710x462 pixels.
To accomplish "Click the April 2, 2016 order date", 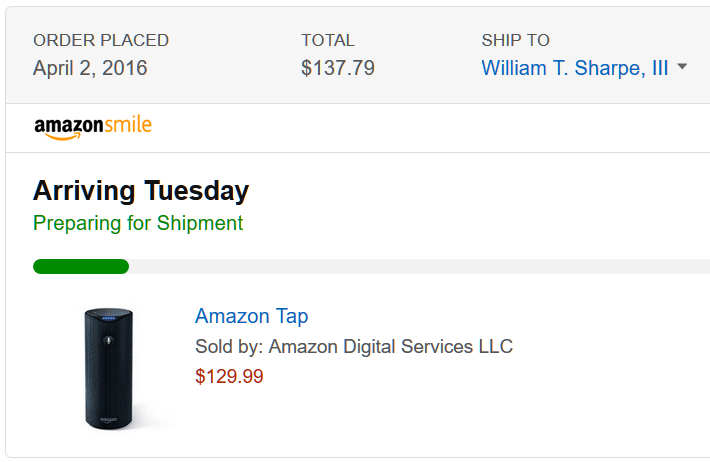I will pos(90,68).
